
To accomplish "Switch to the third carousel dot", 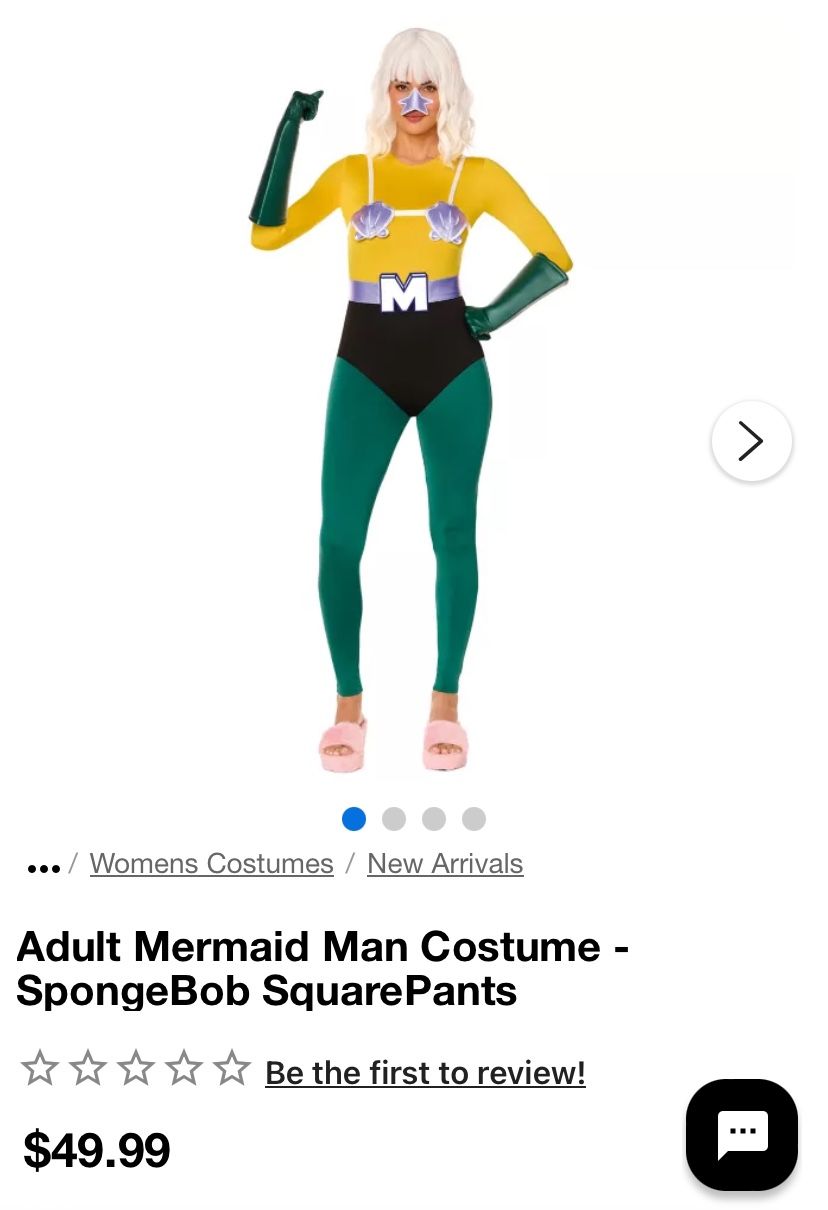I will pyautogui.click(x=434, y=819).
